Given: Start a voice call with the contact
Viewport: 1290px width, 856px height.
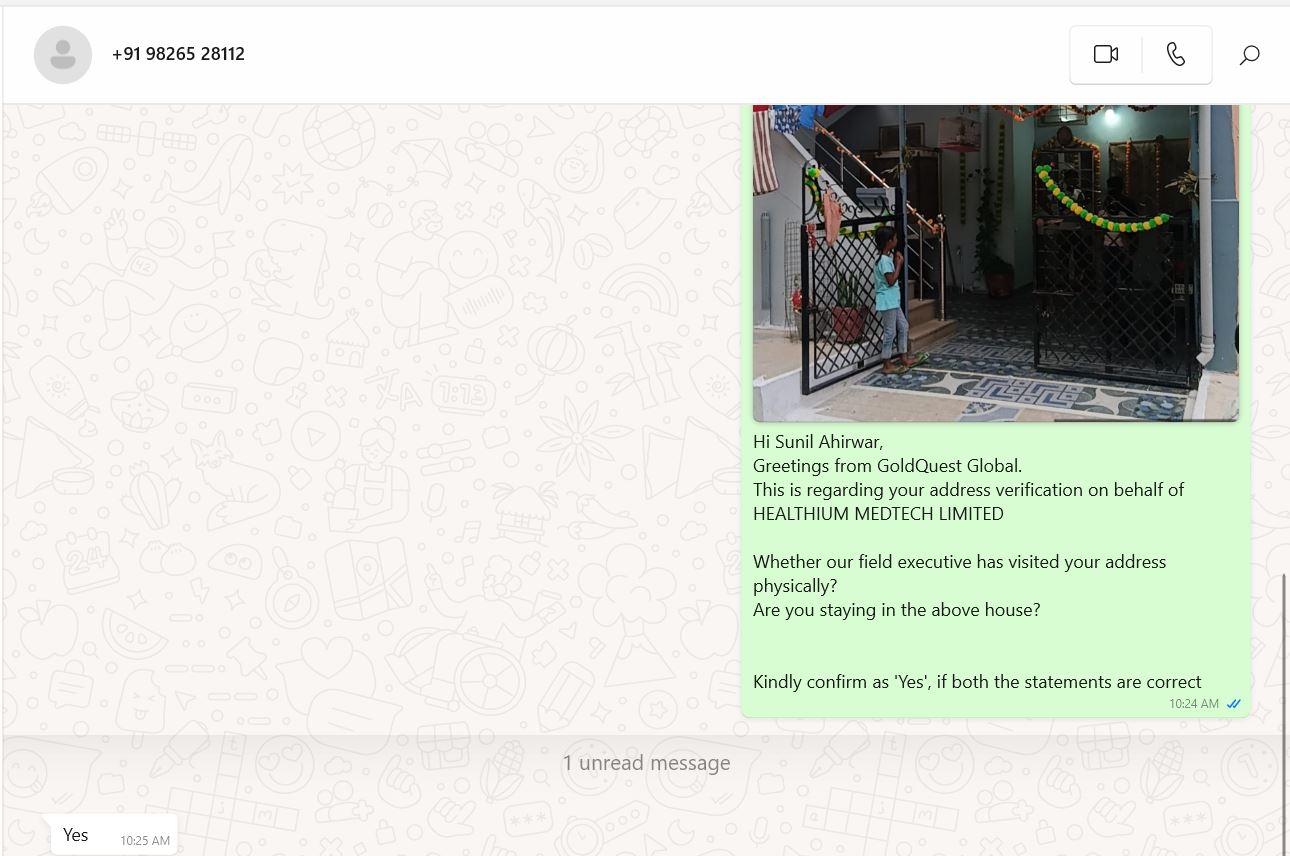Looking at the screenshot, I should click(1176, 54).
